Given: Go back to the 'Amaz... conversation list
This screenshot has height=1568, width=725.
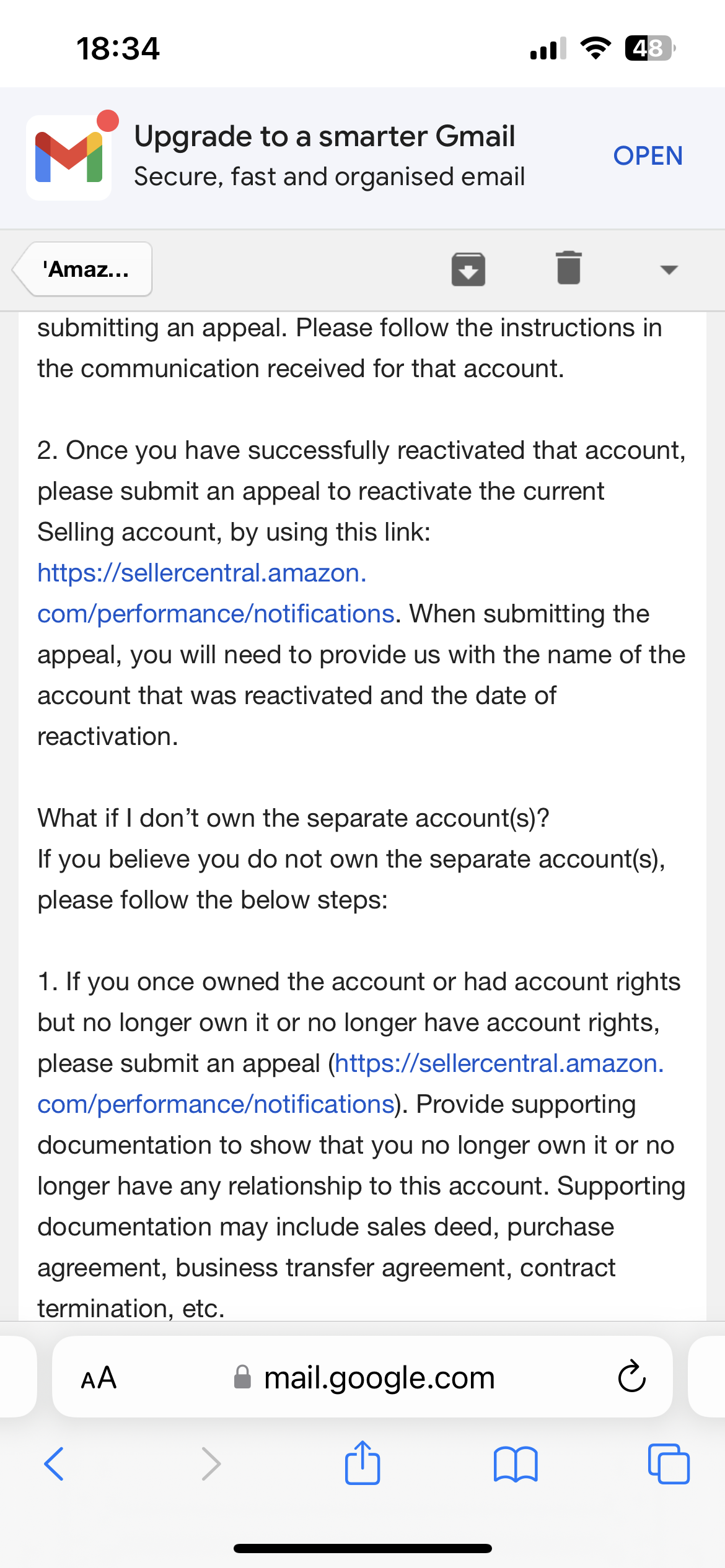Looking at the screenshot, I should [x=83, y=269].
